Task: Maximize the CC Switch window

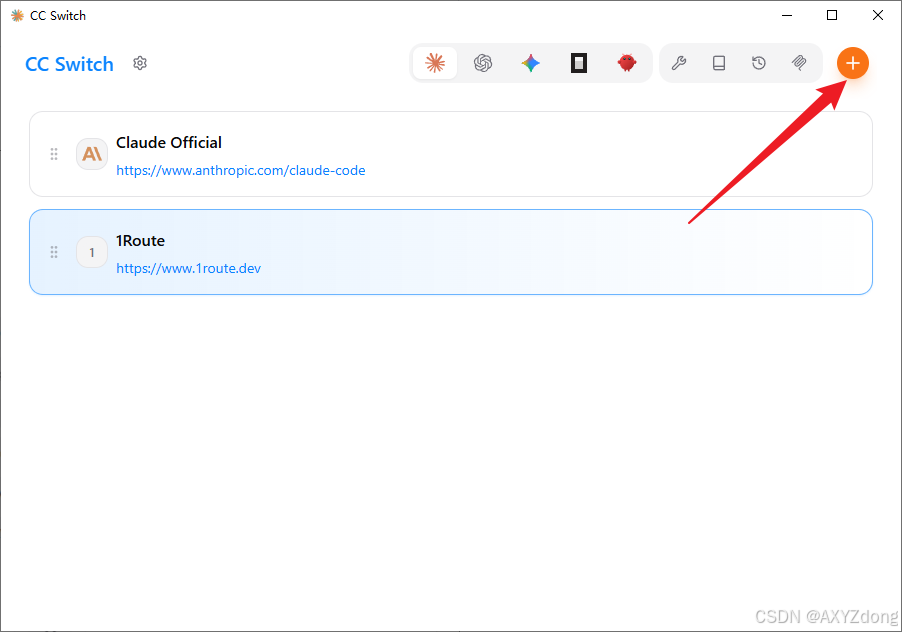Action: 832,16
